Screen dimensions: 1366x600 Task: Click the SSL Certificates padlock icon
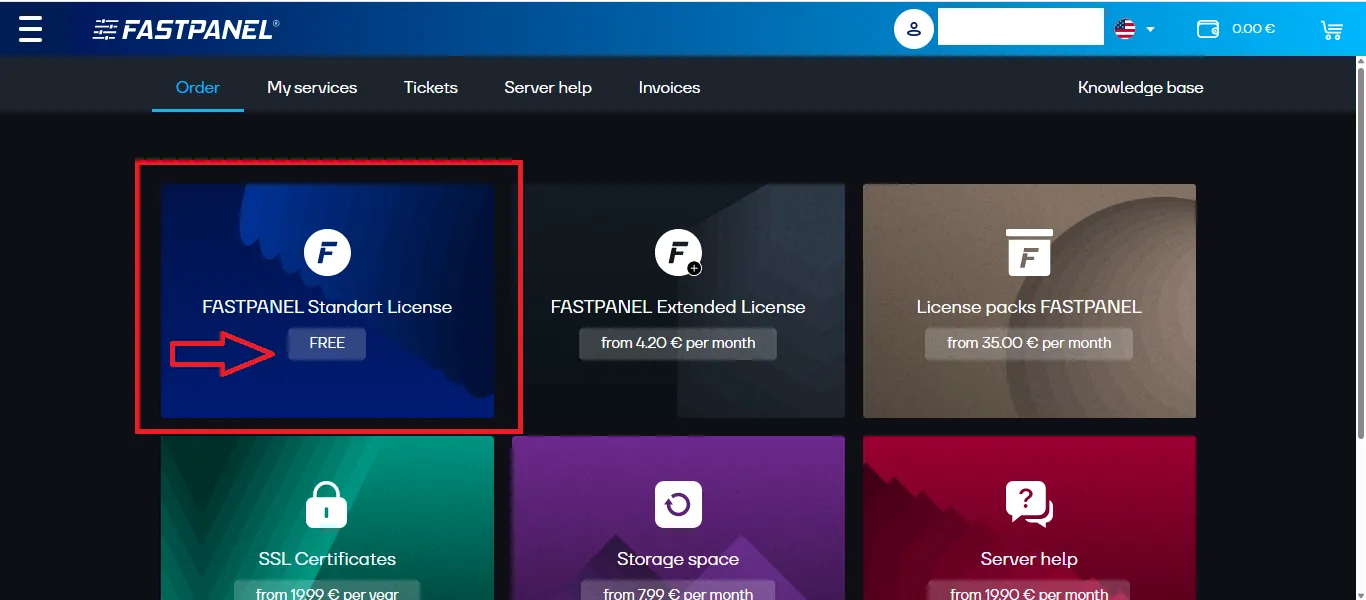(326, 504)
